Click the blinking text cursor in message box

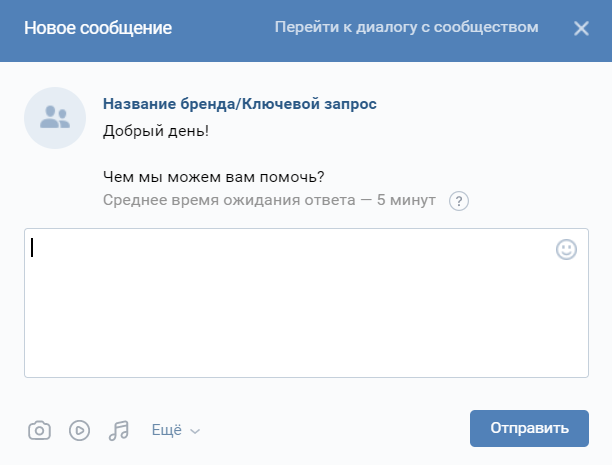(32, 248)
